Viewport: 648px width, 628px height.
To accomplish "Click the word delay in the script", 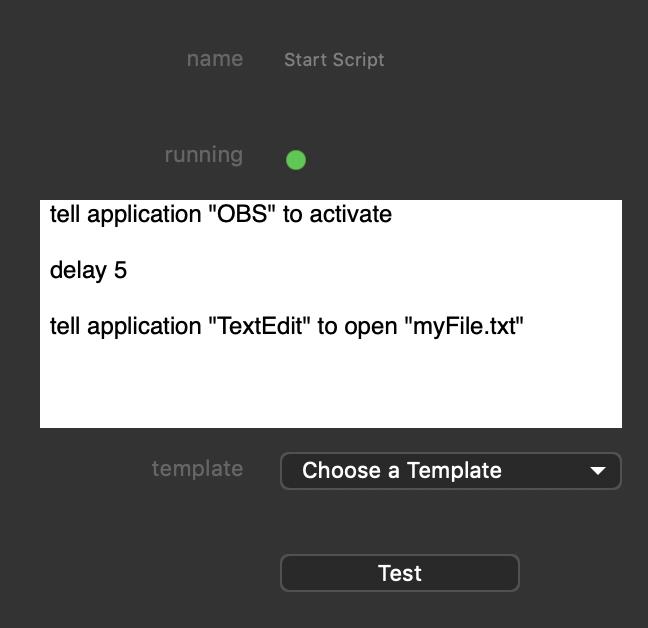I will click(78, 270).
